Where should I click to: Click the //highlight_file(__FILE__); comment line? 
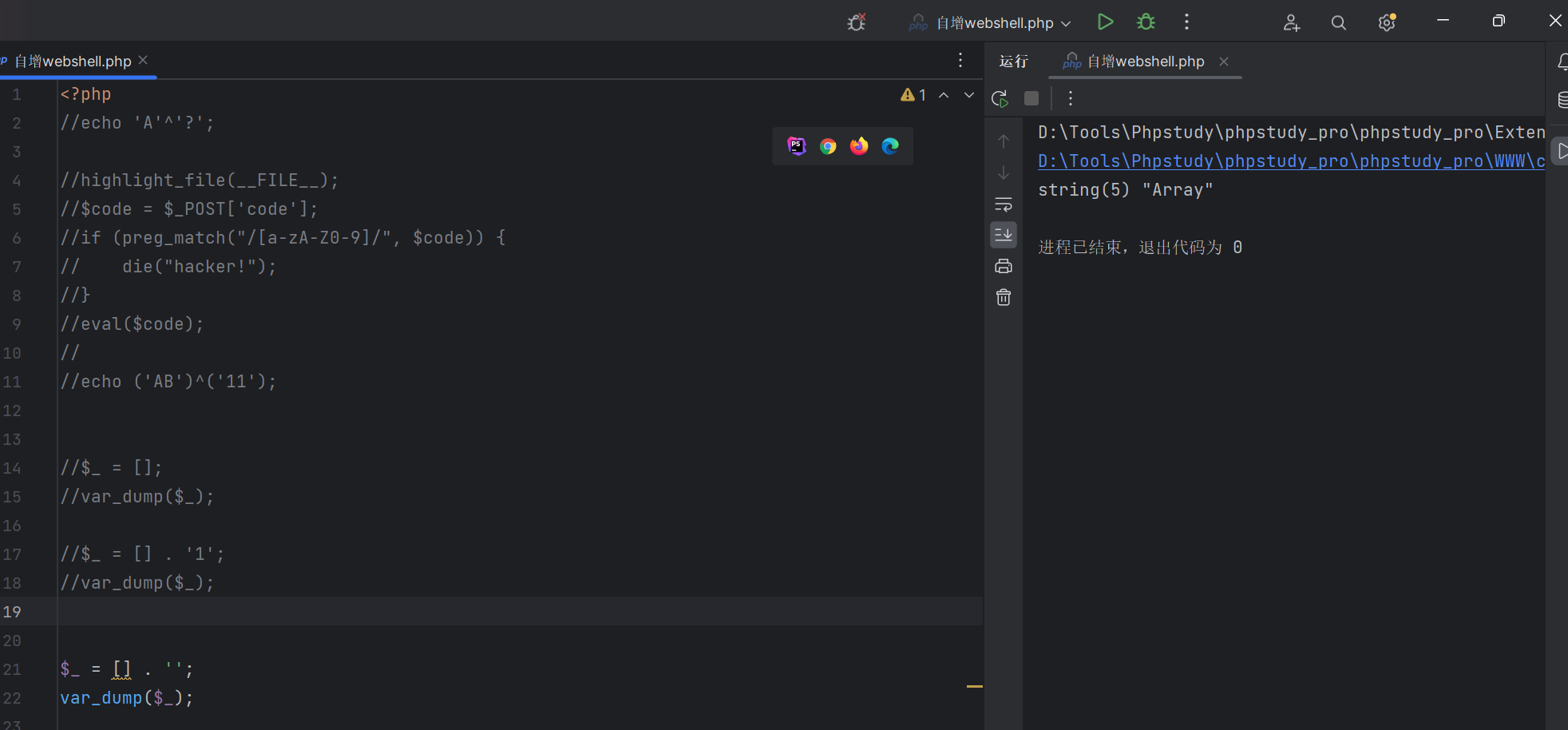200,180
